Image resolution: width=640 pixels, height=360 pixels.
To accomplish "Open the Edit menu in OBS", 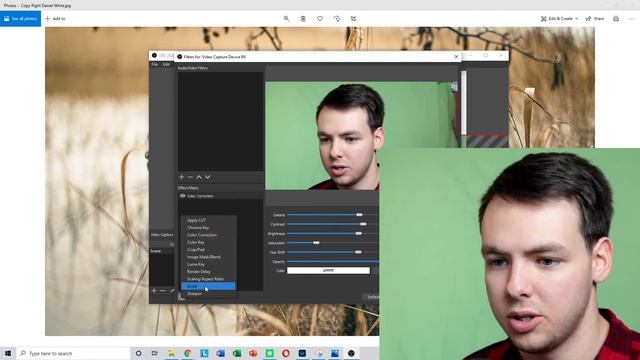I will 166,64.
